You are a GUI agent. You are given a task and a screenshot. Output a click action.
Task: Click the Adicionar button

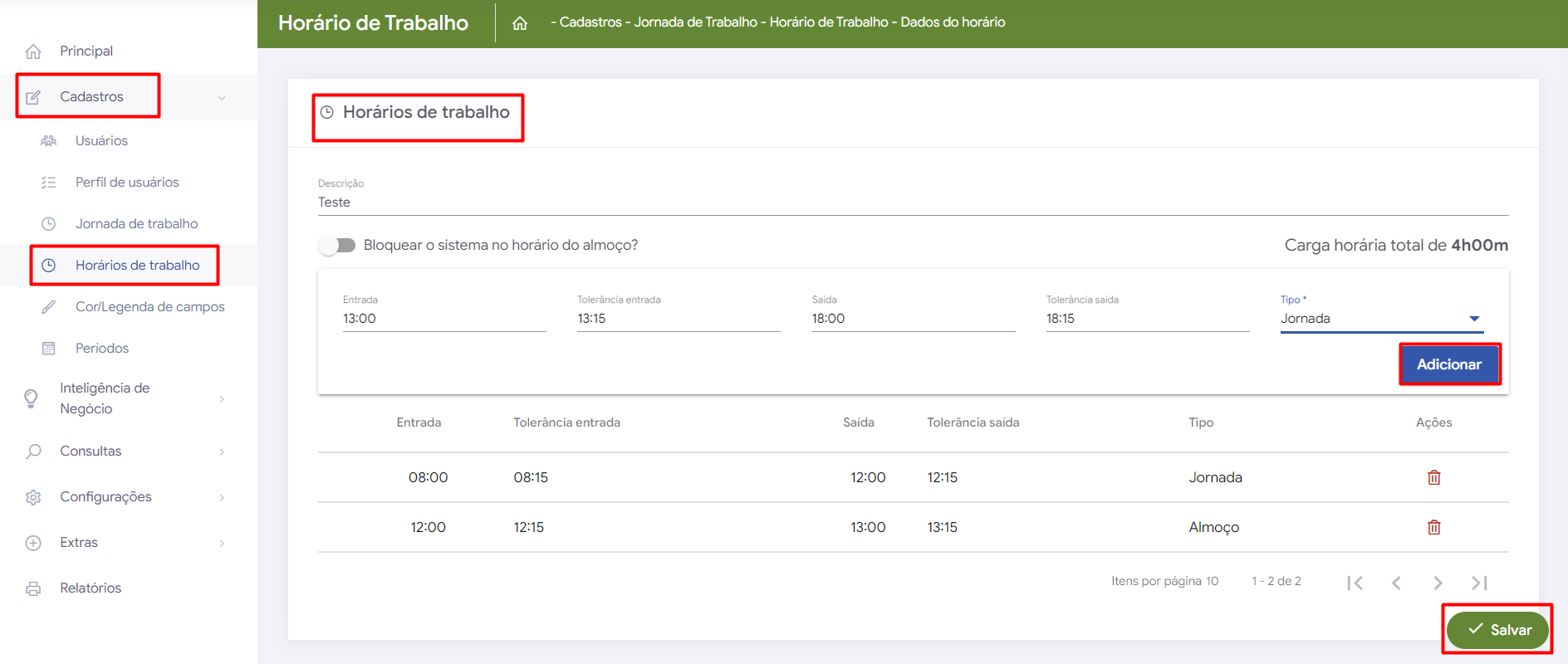[x=1448, y=364]
